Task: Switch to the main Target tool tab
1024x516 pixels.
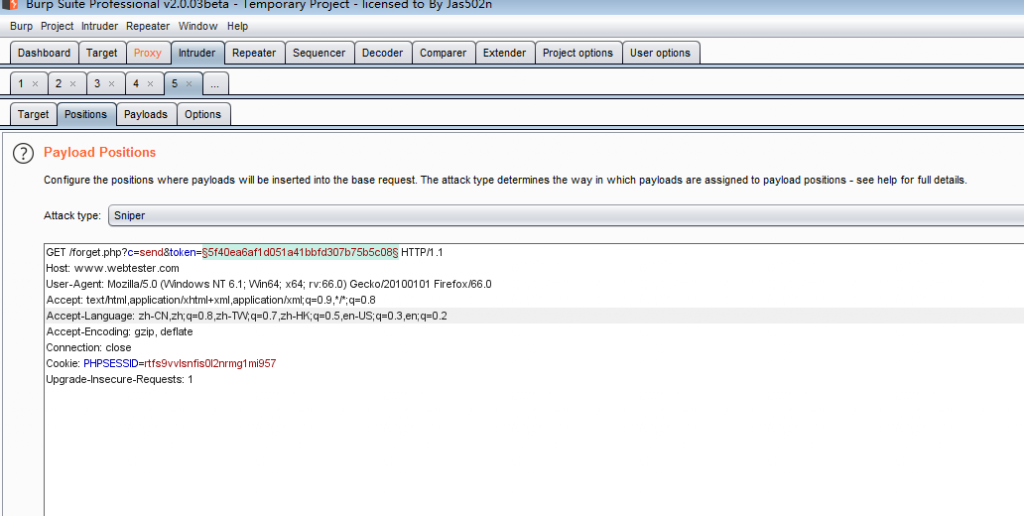Action: (x=102, y=53)
